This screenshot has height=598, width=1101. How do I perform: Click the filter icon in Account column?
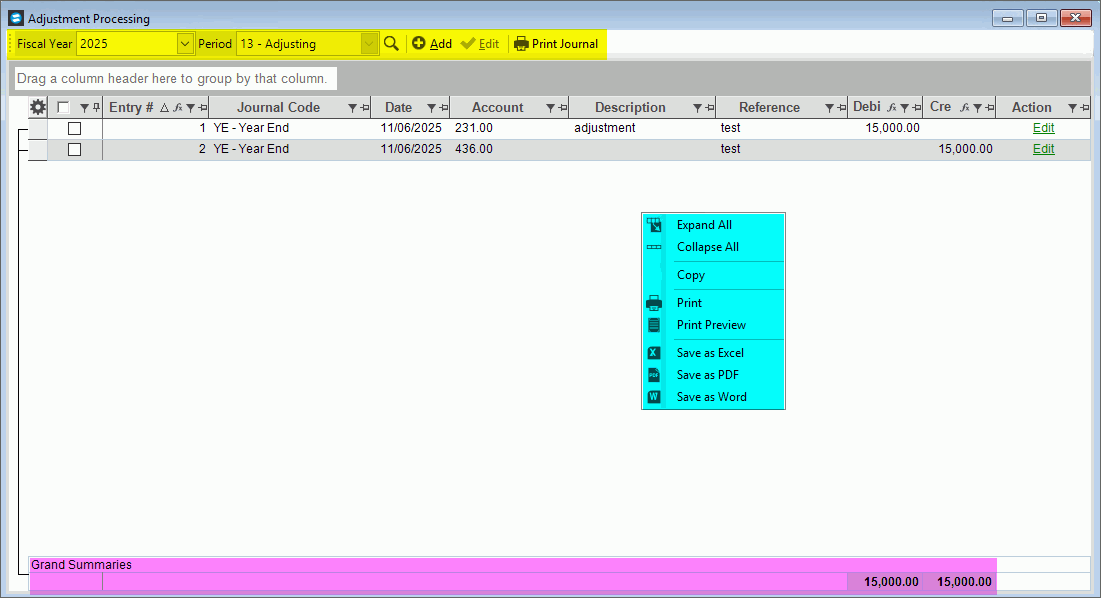click(548, 108)
